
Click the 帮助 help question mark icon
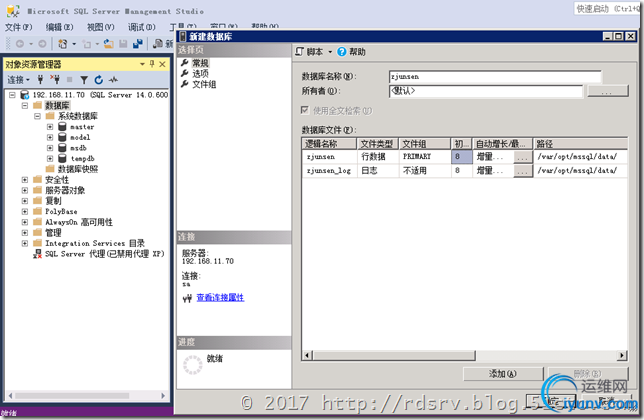click(x=341, y=52)
